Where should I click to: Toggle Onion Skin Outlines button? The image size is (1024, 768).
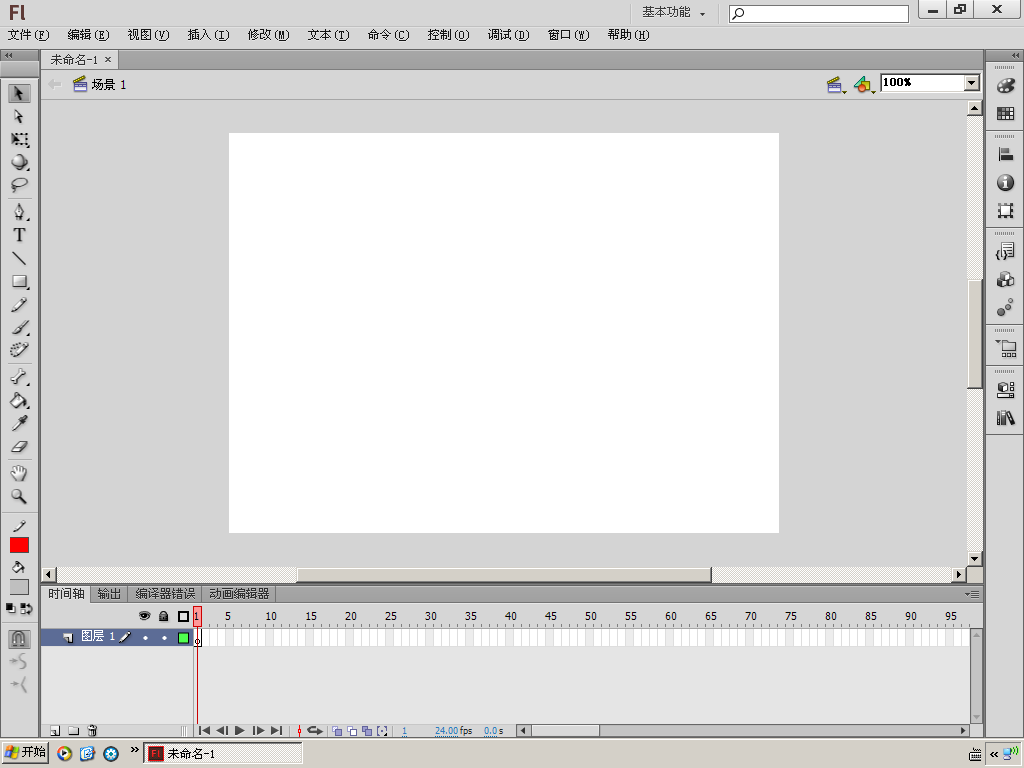352,731
